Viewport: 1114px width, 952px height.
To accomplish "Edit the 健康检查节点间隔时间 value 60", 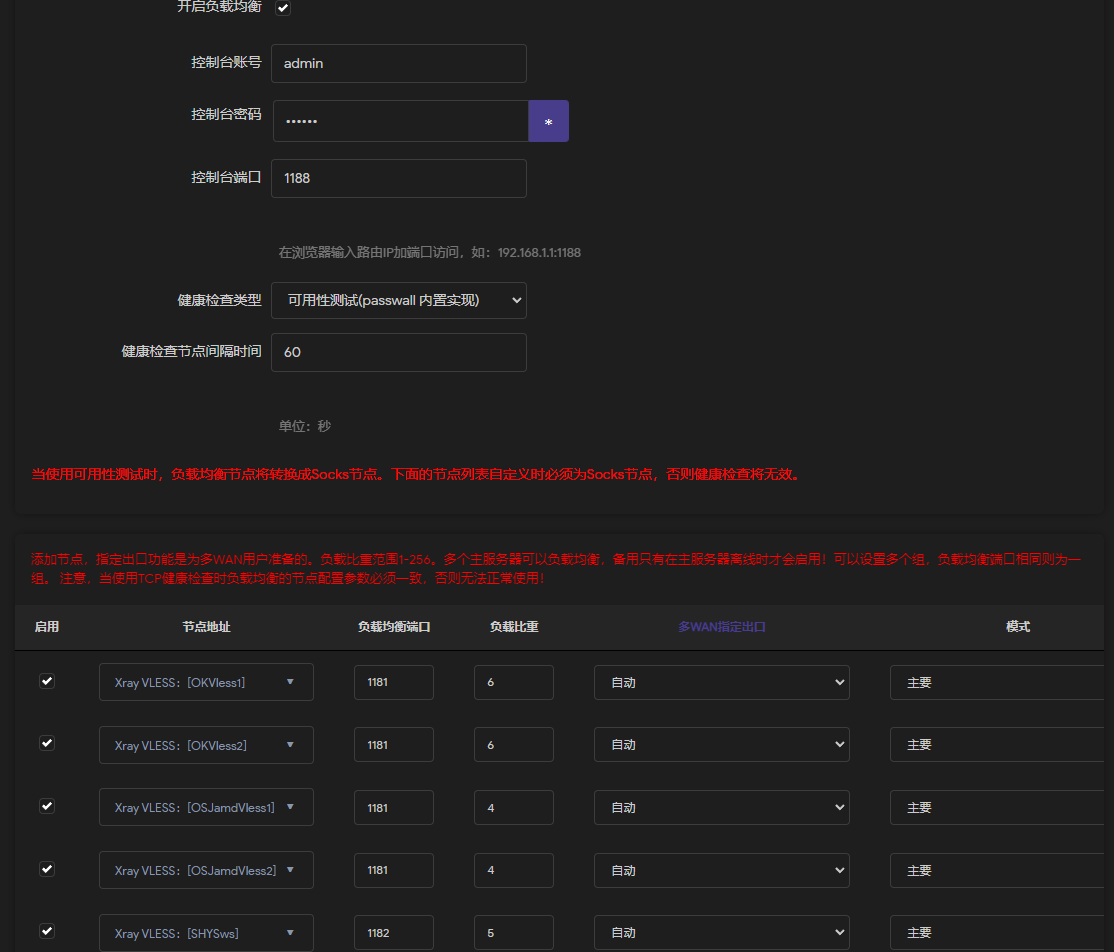I will coord(398,352).
